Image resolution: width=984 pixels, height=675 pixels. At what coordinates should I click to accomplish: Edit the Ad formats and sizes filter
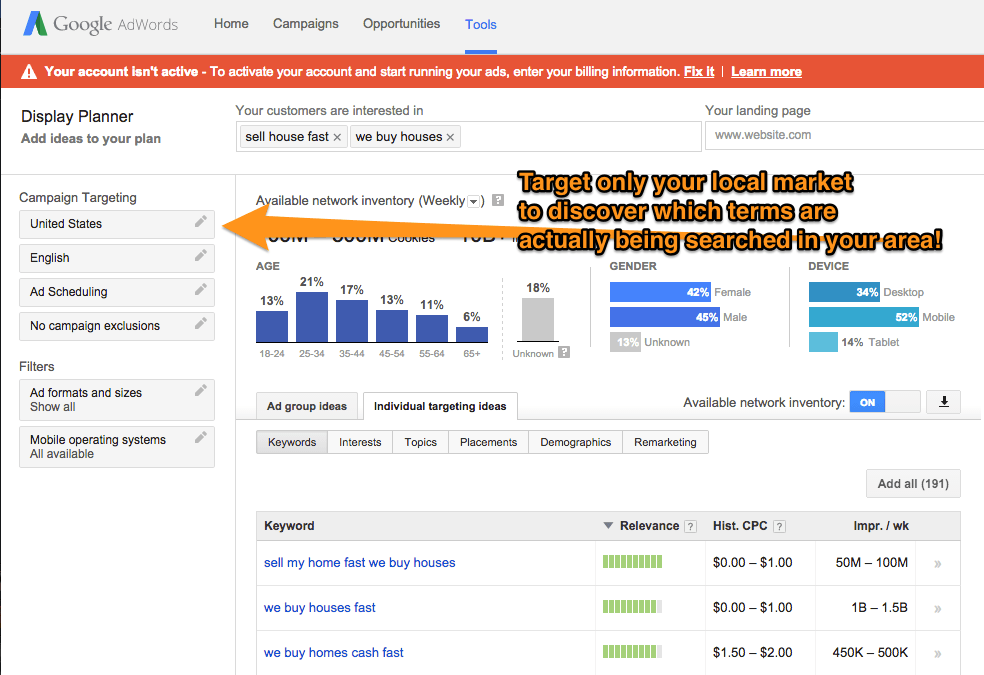coord(200,392)
